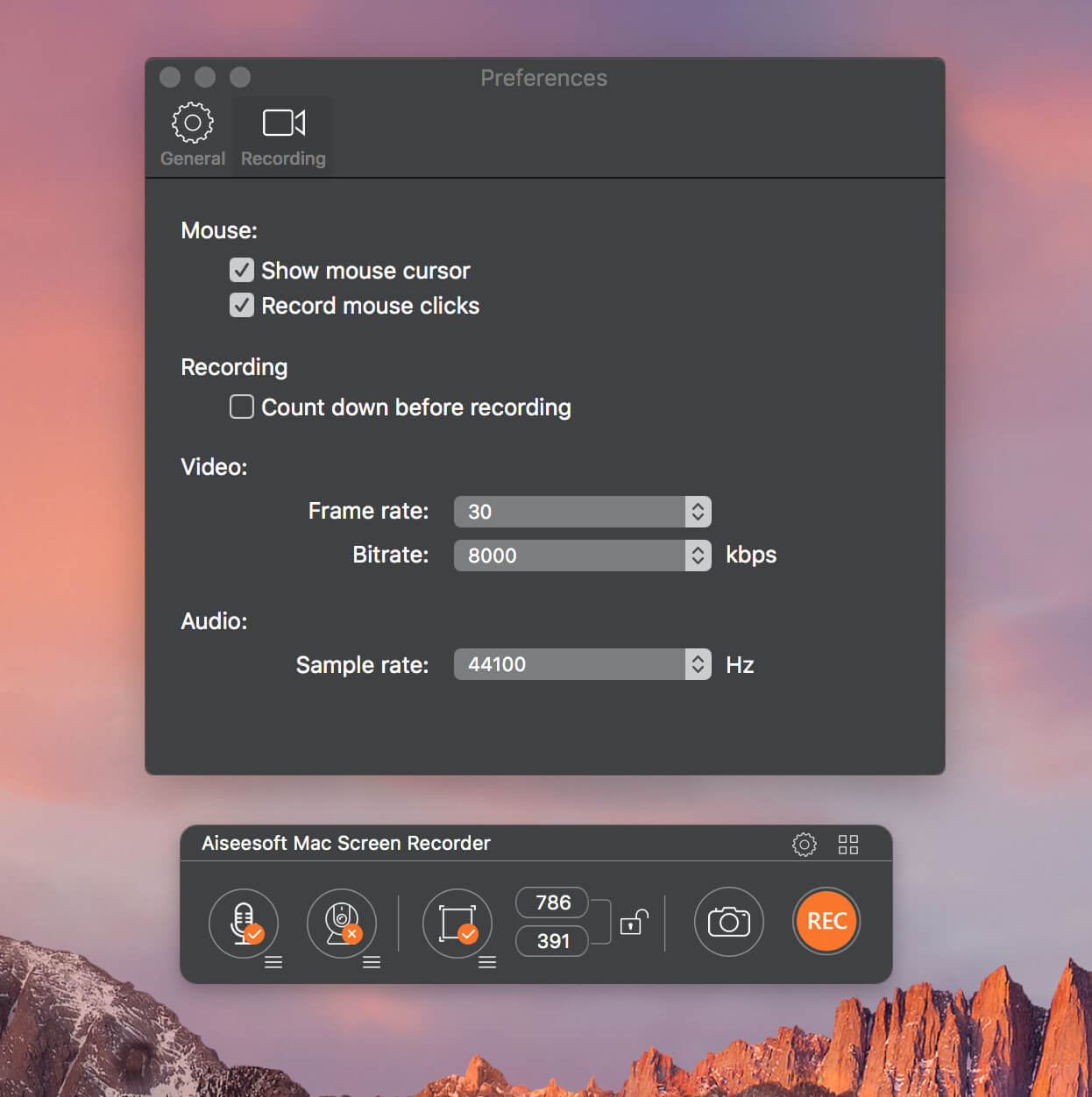This screenshot has height=1097, width=1092.
Task: Click the height field showing 391
Action: click(x=552, y=941)
